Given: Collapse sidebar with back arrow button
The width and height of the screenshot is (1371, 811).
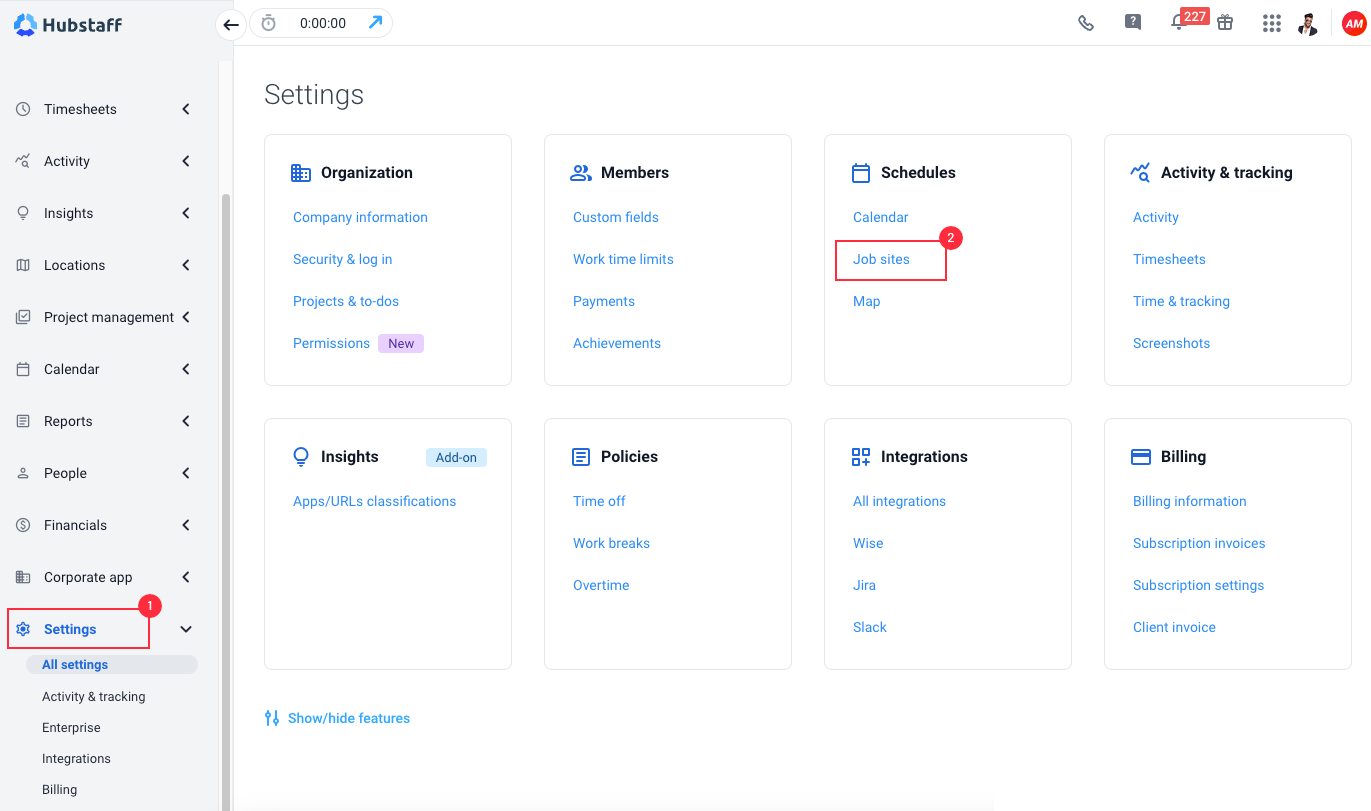Looking at the screenshot, I should (231, 24).
